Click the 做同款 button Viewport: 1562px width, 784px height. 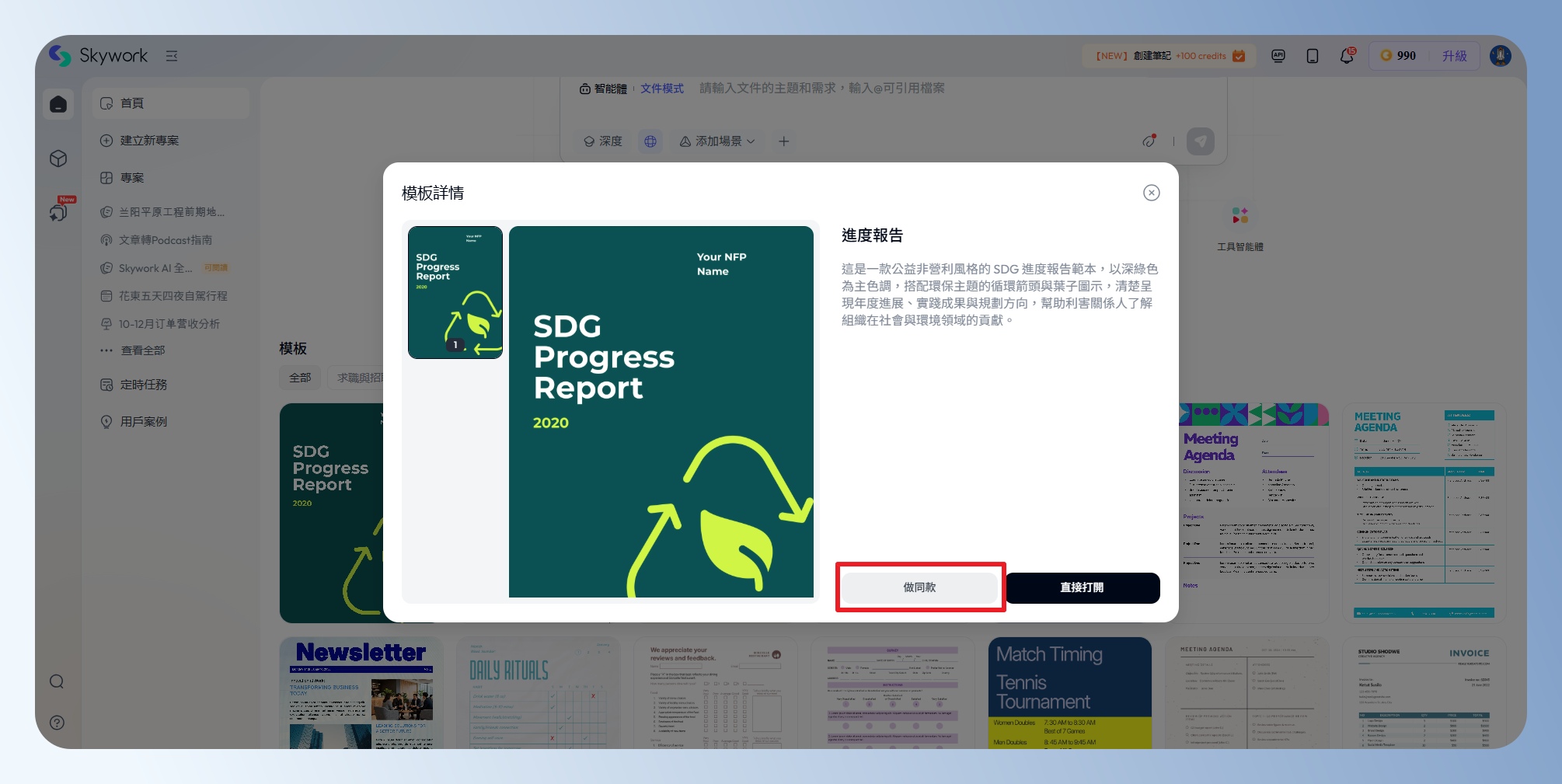tap(919, 587)
